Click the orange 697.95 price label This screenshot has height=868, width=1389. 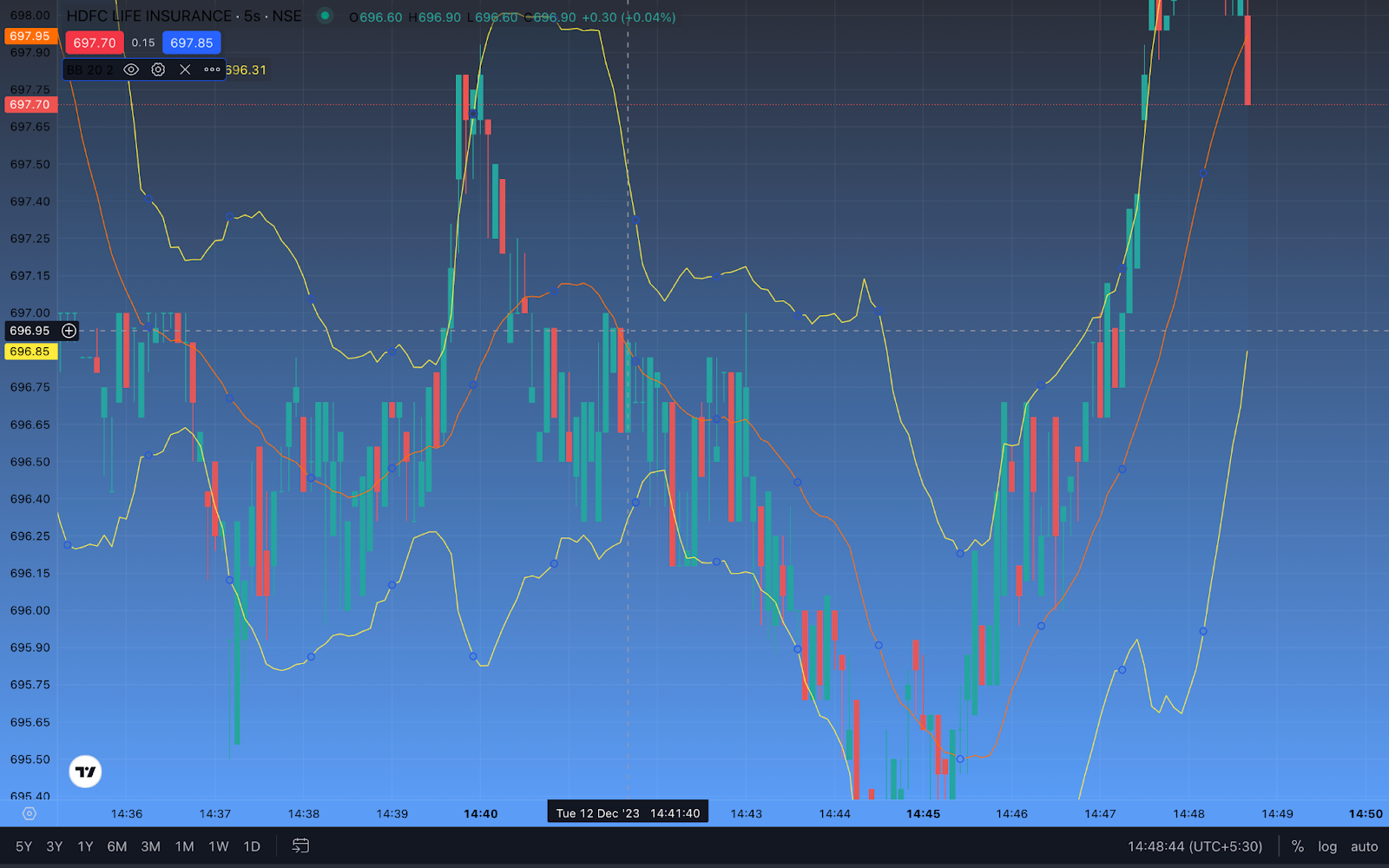click(x=30, y=36)
